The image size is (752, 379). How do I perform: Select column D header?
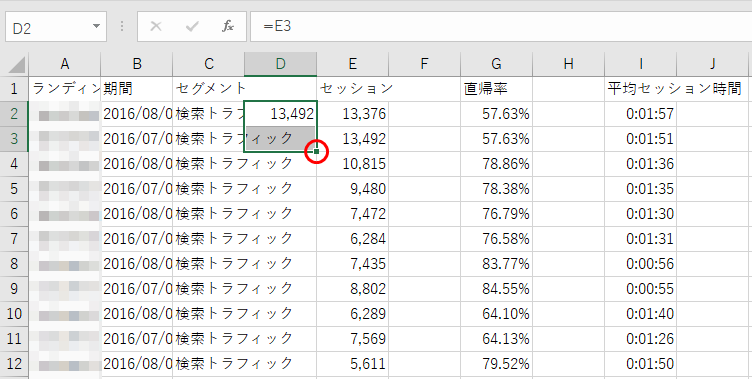[x=281, y=64]
